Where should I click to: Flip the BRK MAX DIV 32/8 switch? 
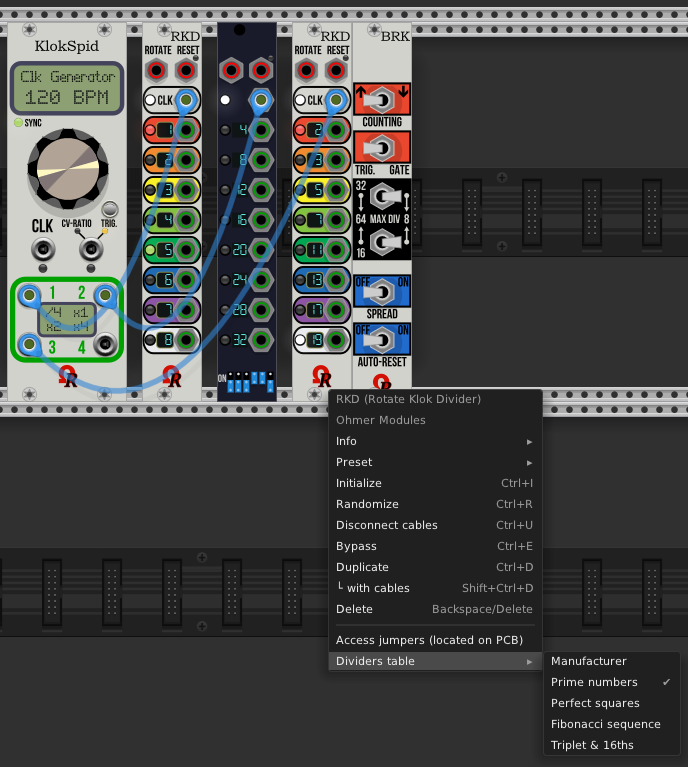tap(385, 196)
